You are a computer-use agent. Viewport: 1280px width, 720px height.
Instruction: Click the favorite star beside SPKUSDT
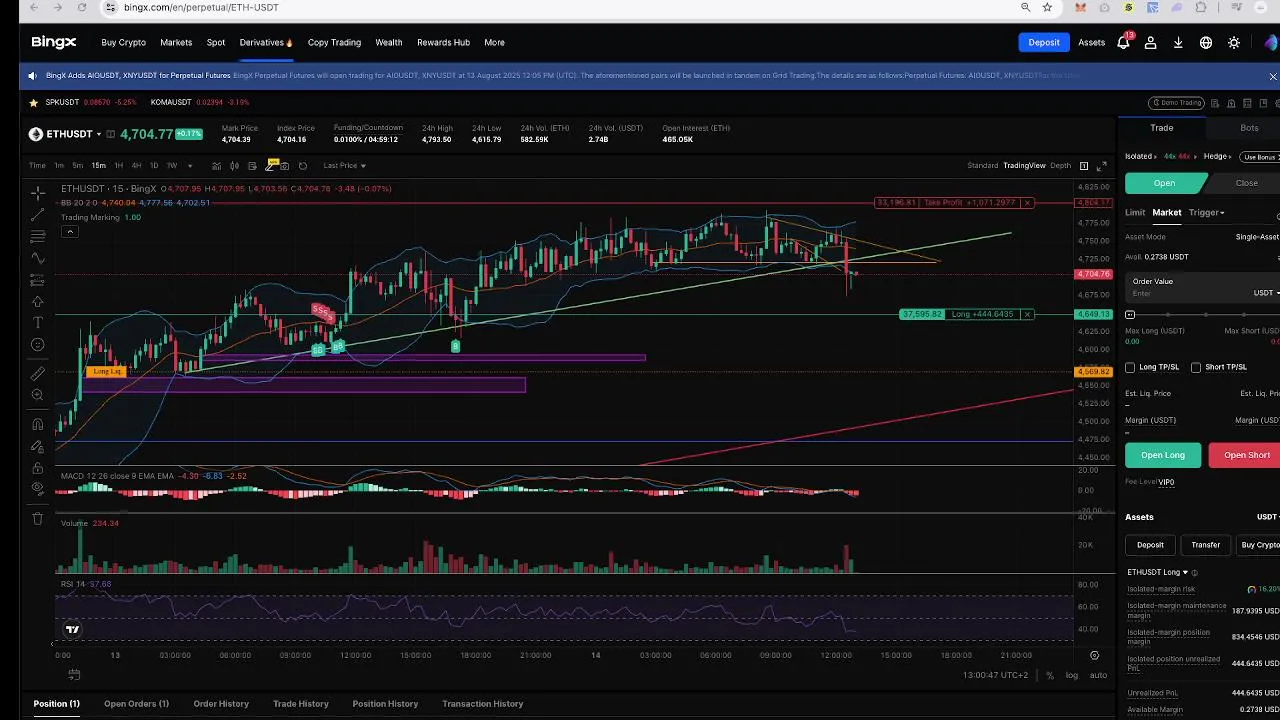[x=33, y=102]
